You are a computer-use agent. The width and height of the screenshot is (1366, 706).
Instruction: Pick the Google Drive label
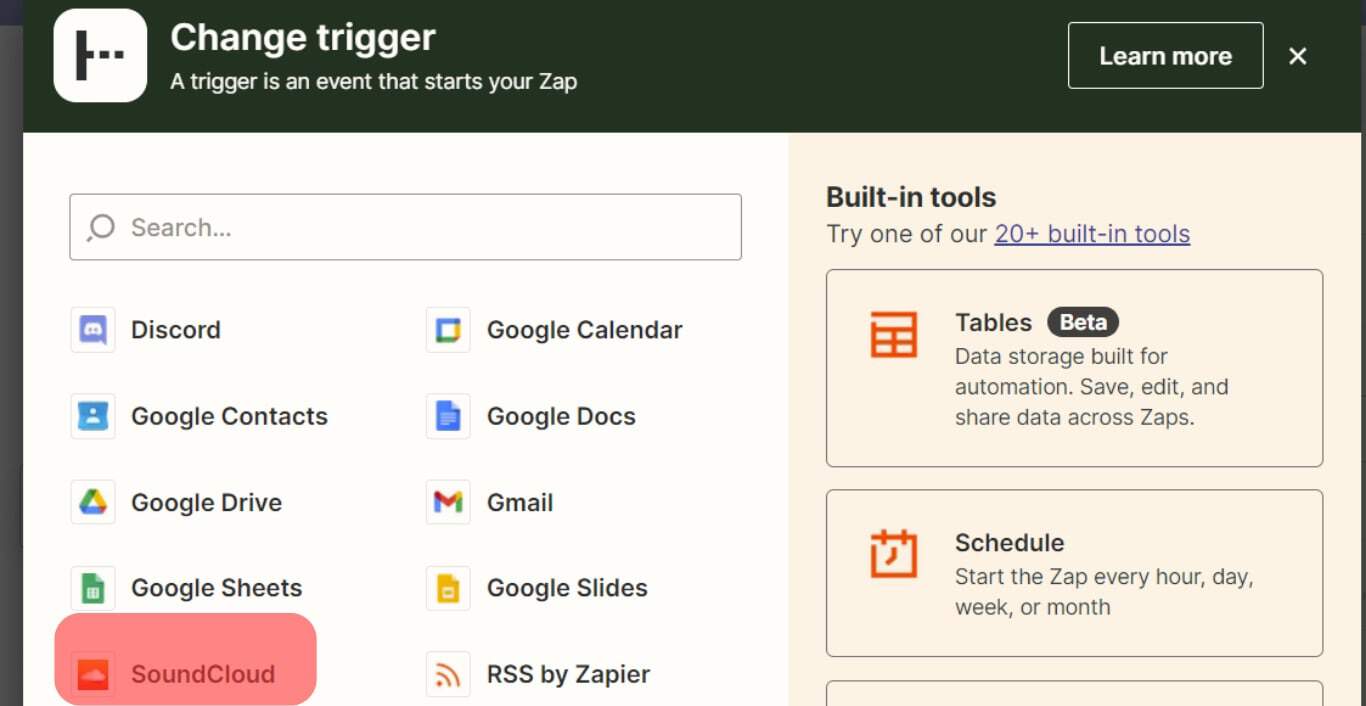[206, 502]
